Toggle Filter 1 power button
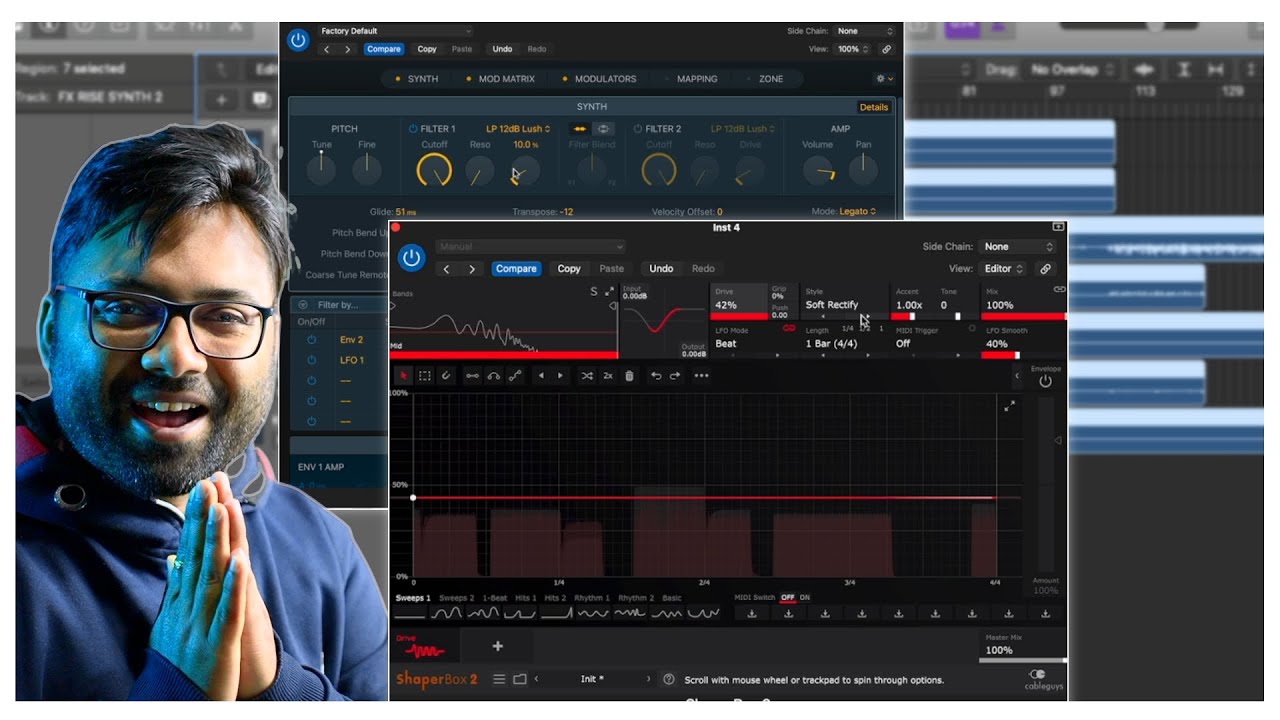This screenshot has height=720, width=1280. tap(413, 128)
